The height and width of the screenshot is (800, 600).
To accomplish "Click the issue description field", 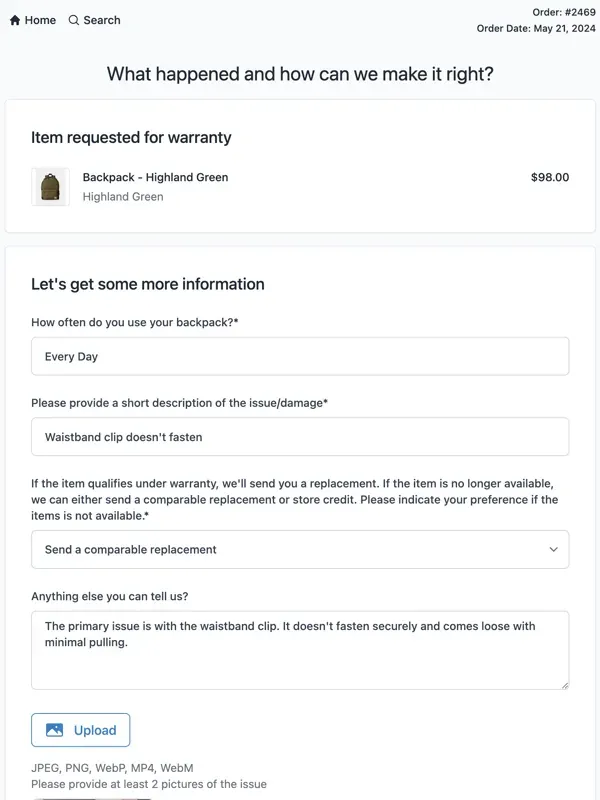I will click(x=300, y=436).
